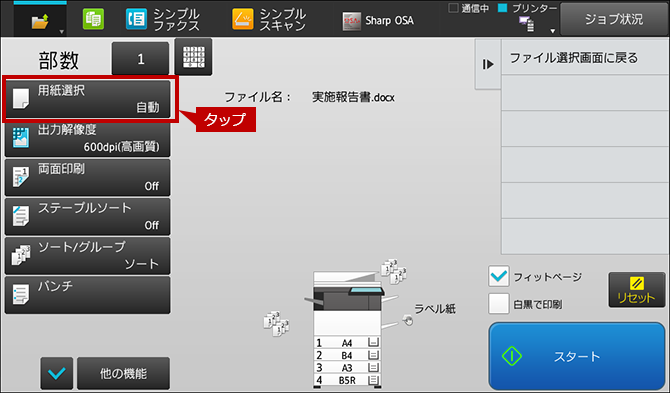670x393 pixels.
Task: Tap the machine illustration image
Action: click(x=347, y=329)
